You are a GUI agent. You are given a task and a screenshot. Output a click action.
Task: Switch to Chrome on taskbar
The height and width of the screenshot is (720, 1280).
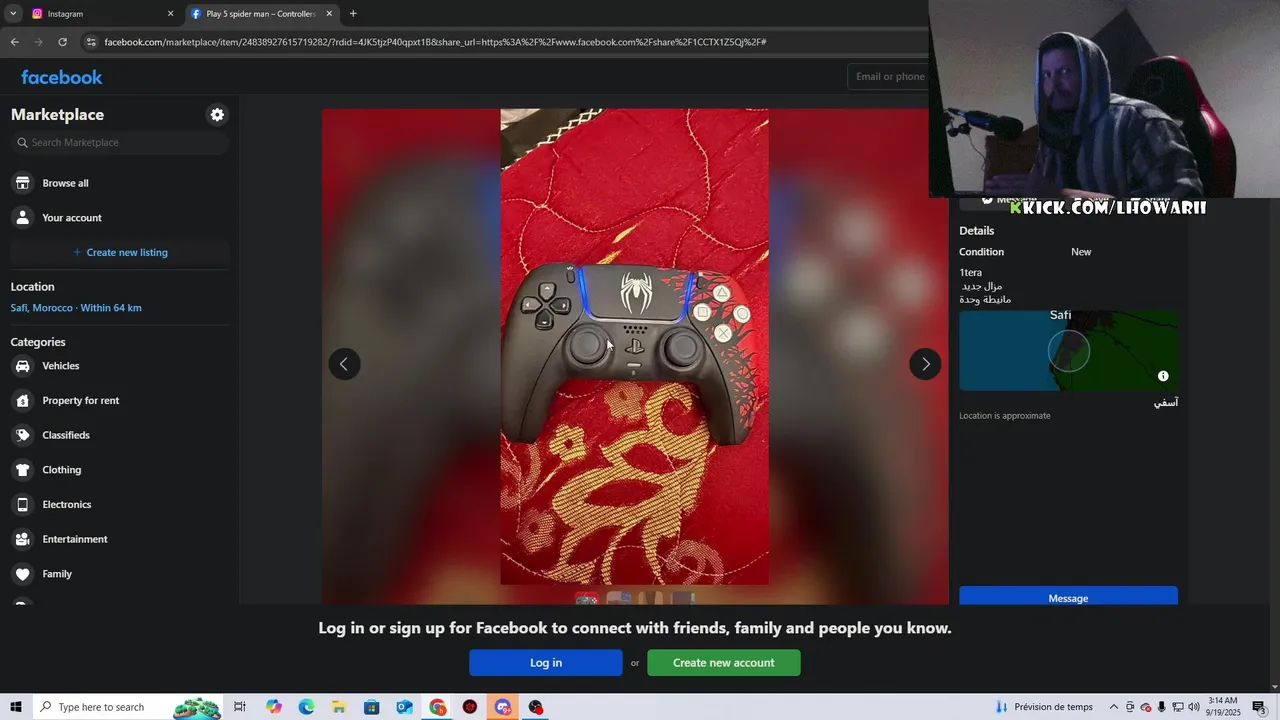point(438,707)
